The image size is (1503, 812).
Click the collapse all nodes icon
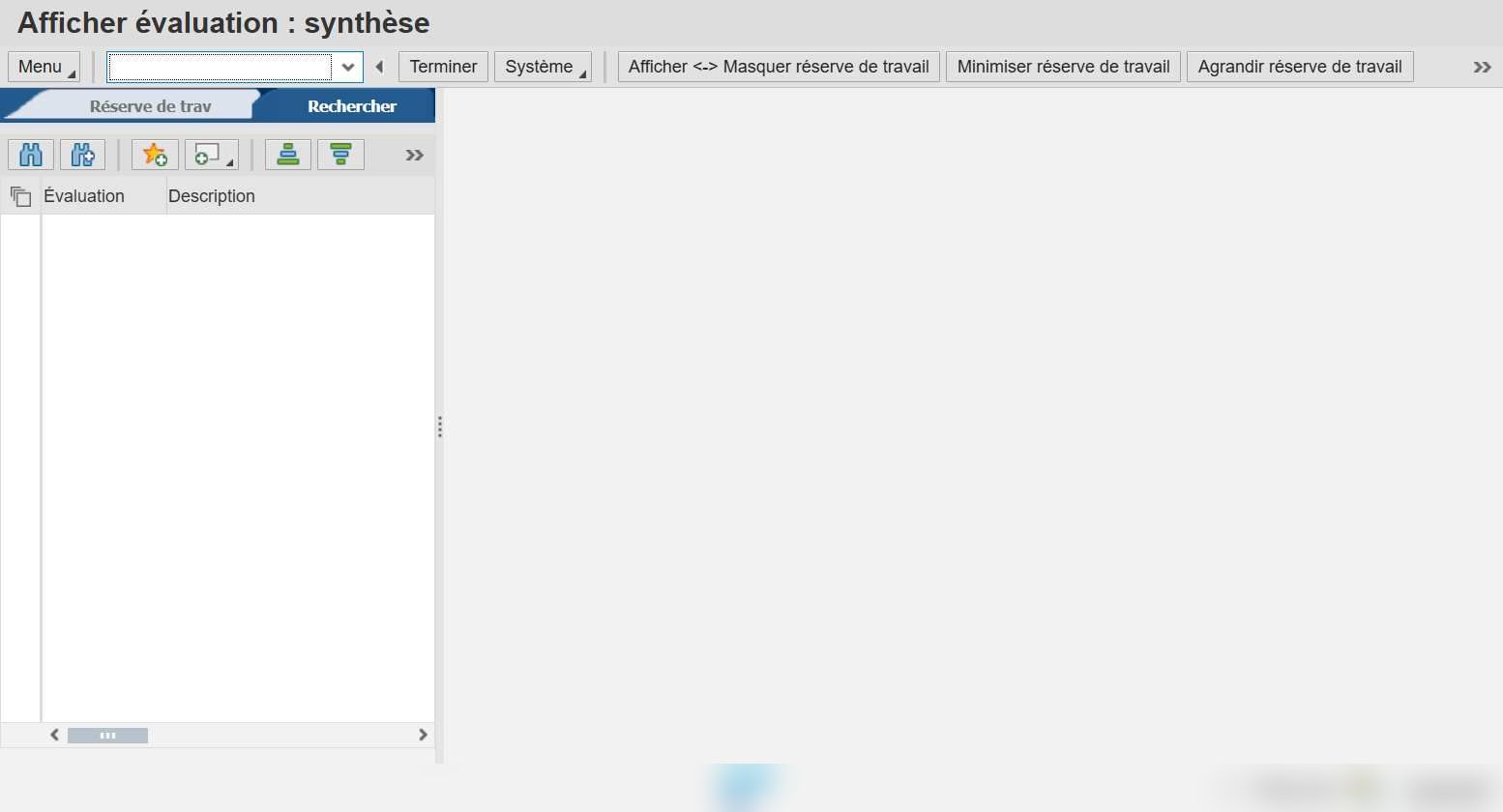340,155
